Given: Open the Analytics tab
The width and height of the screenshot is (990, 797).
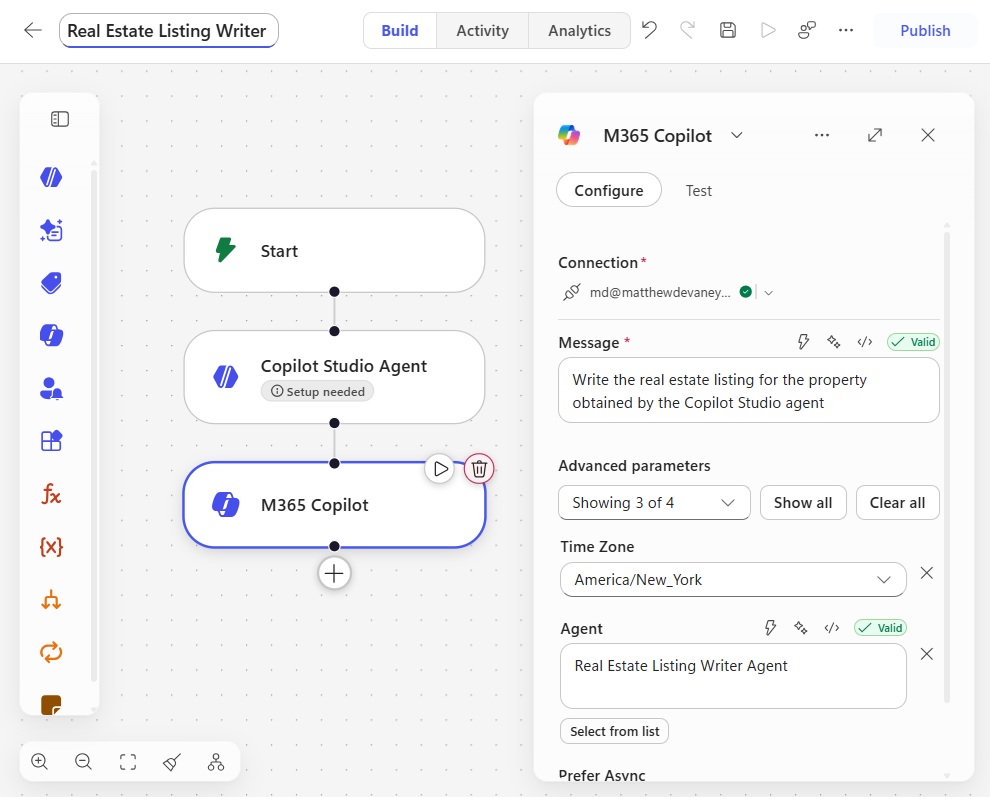Looking at the screenshot, I should tap(579, 30).
